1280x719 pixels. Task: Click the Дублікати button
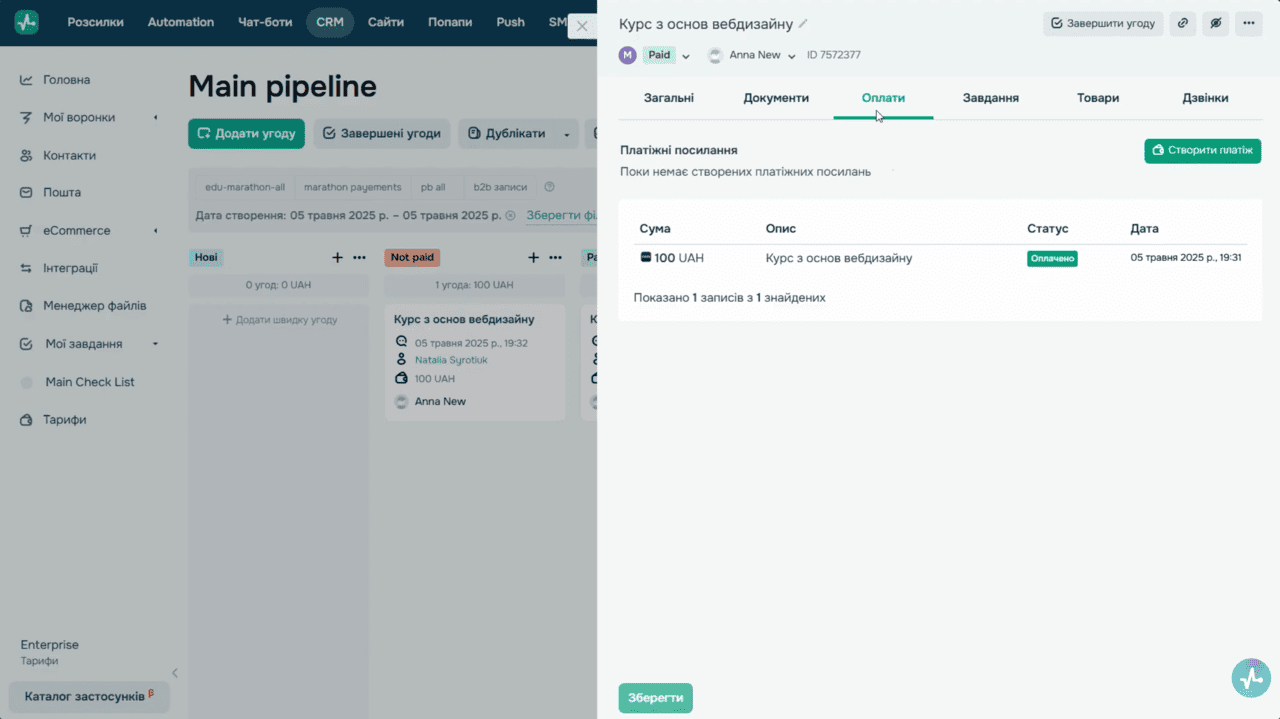click(x=507, y=134)
